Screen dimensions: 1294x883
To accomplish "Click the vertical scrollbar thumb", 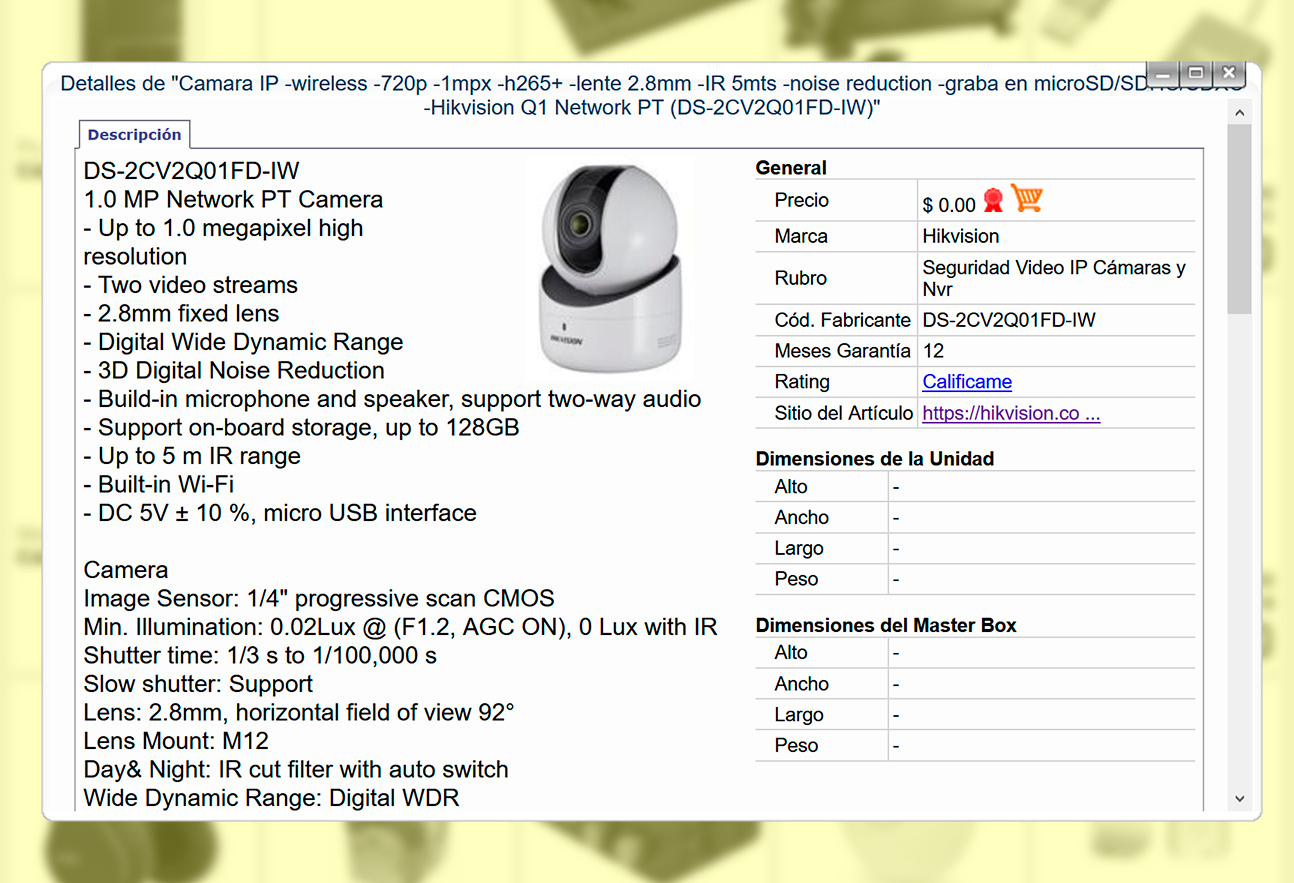I will click(1240, 220).
